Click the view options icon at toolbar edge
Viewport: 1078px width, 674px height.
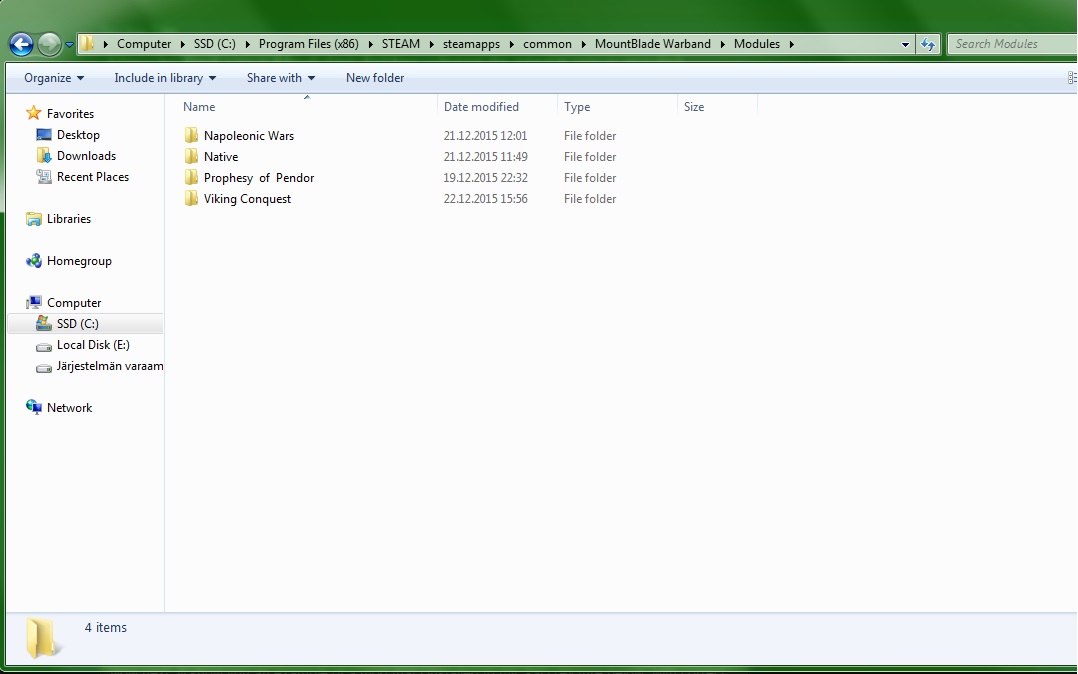(x=1072, y=78)
